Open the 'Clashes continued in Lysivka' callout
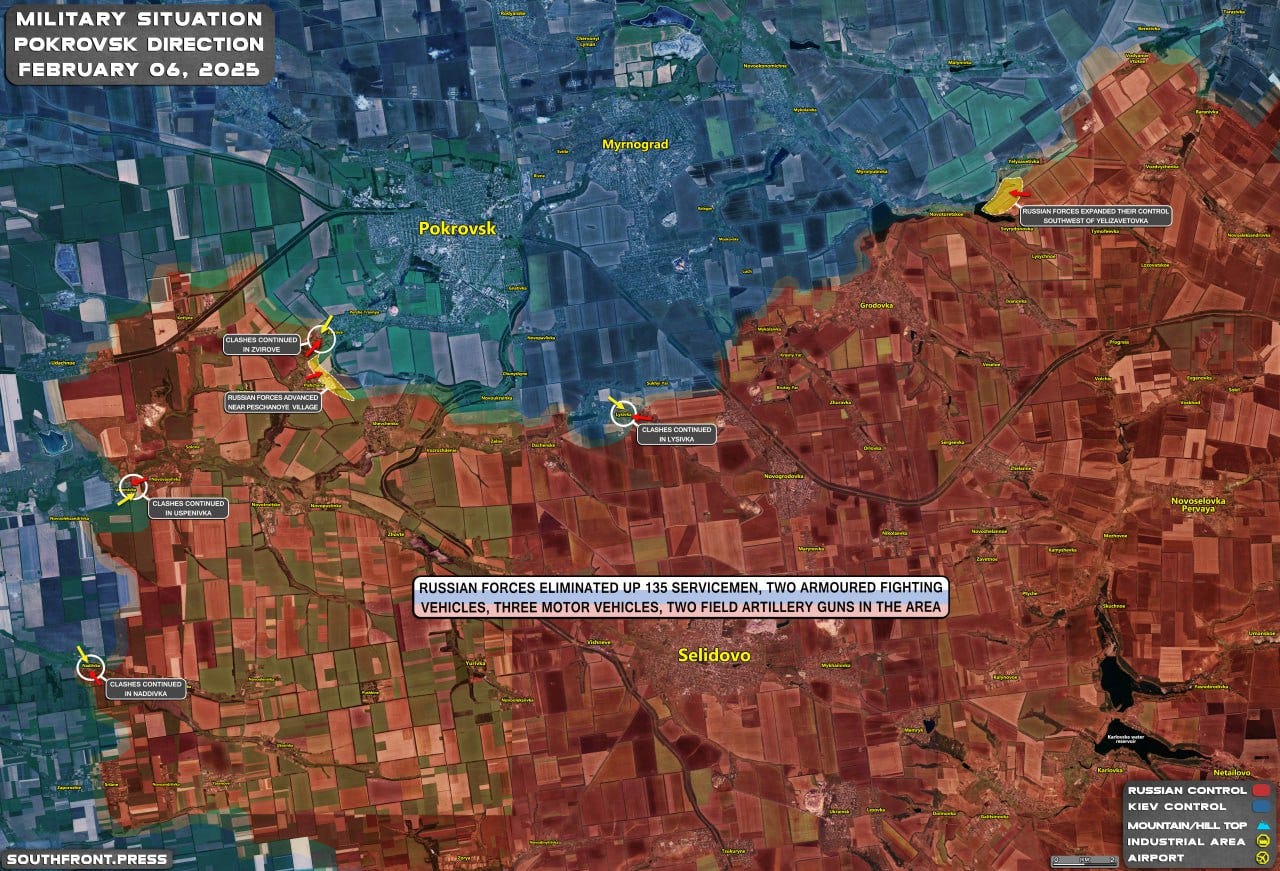The image size is (1280, 871). tap(677, 434)
